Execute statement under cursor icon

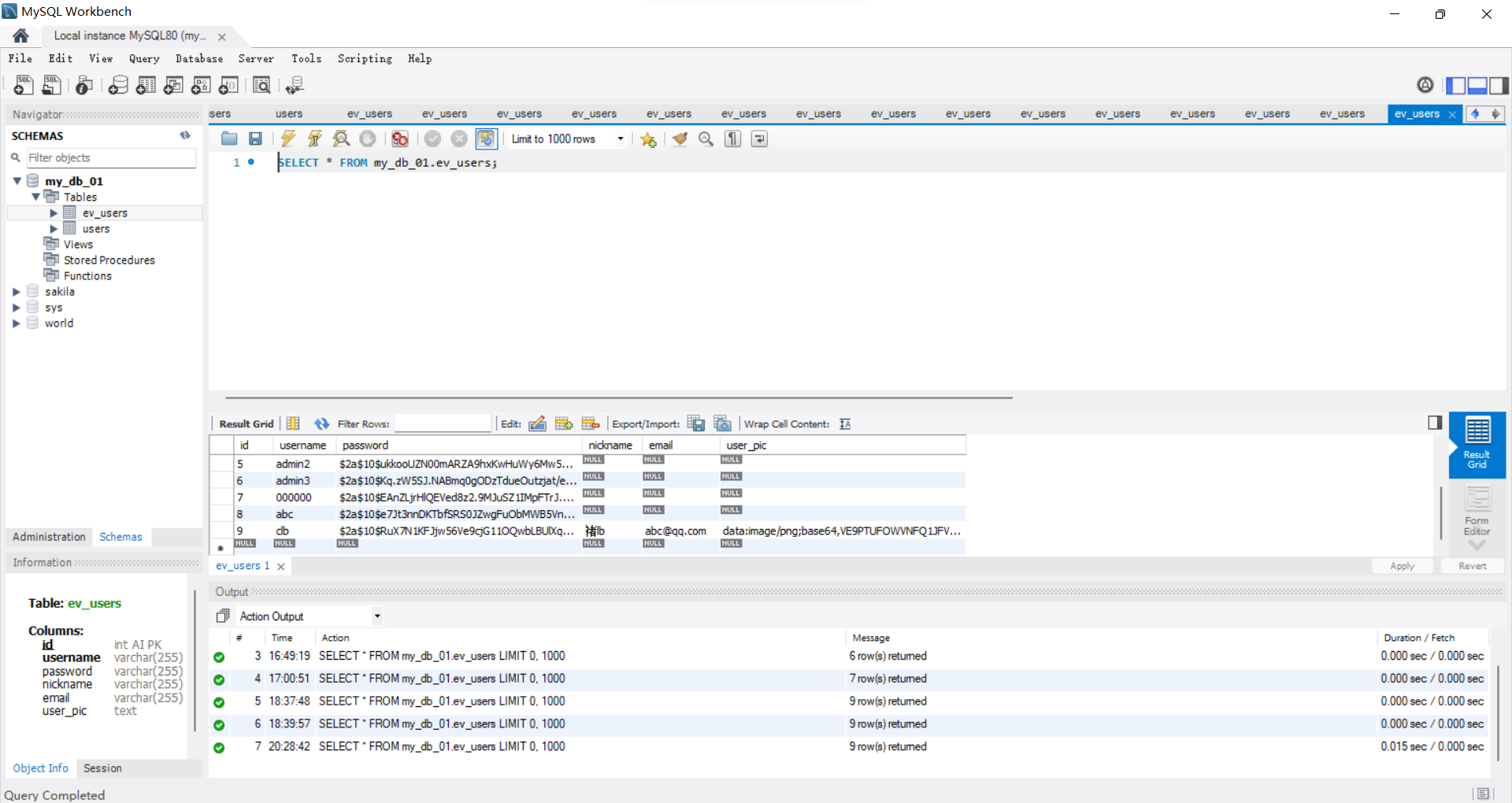pyautogui.click(x=315, y=139)
